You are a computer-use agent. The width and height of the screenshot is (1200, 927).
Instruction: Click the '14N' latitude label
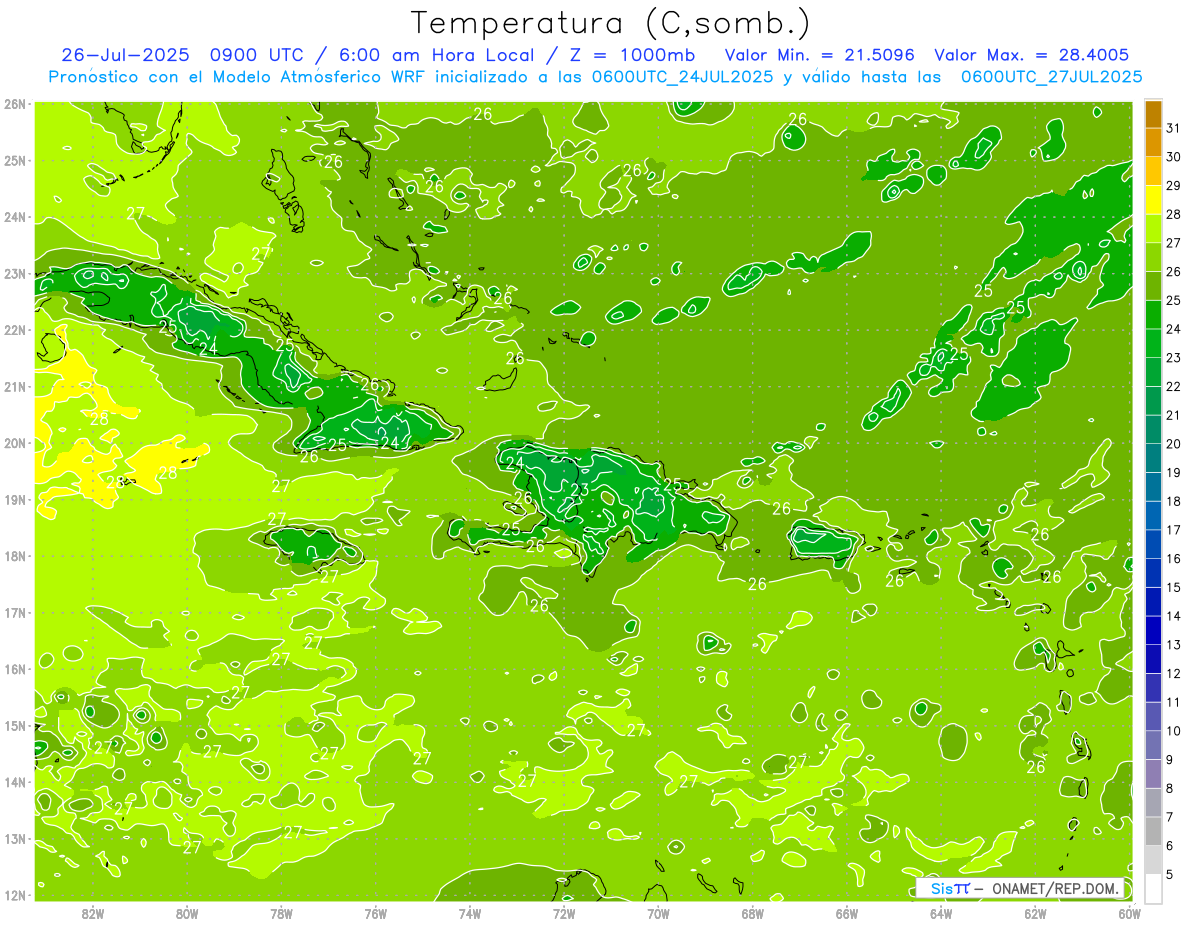click(x=15, y=782)
